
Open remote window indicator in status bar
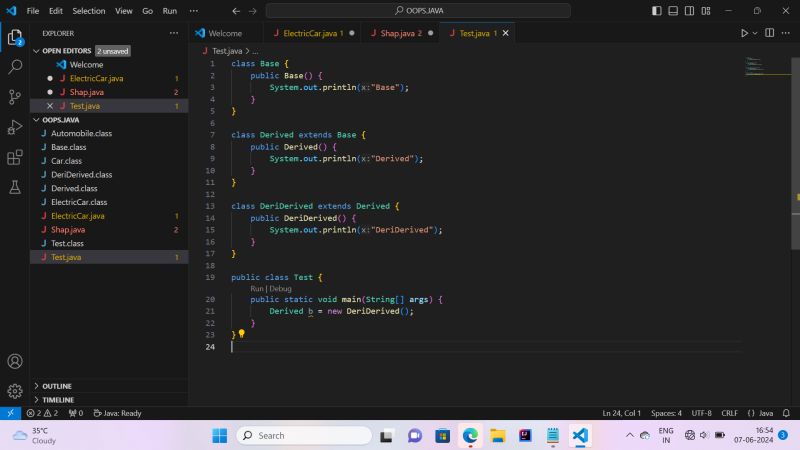point(10,413)
